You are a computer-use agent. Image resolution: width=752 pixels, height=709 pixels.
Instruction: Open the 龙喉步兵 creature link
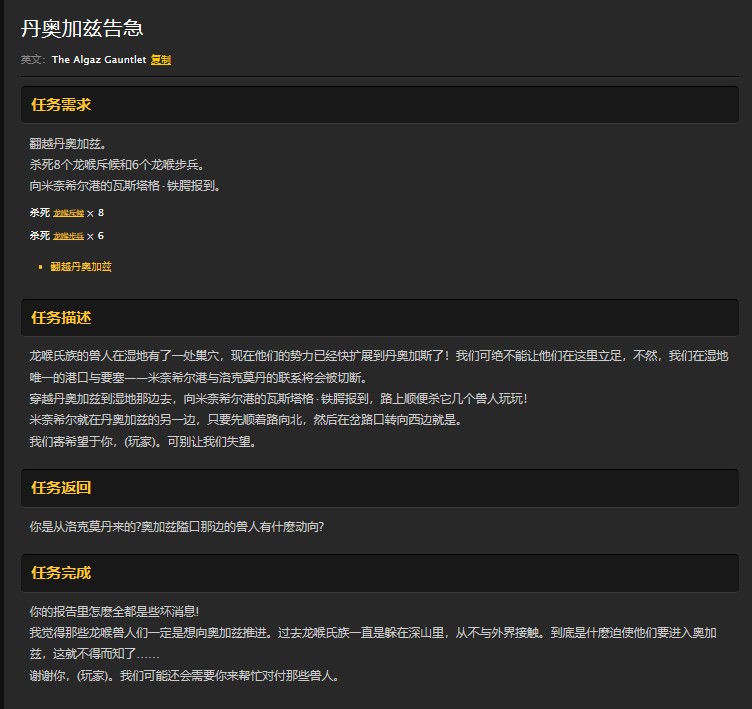(68, 236)
